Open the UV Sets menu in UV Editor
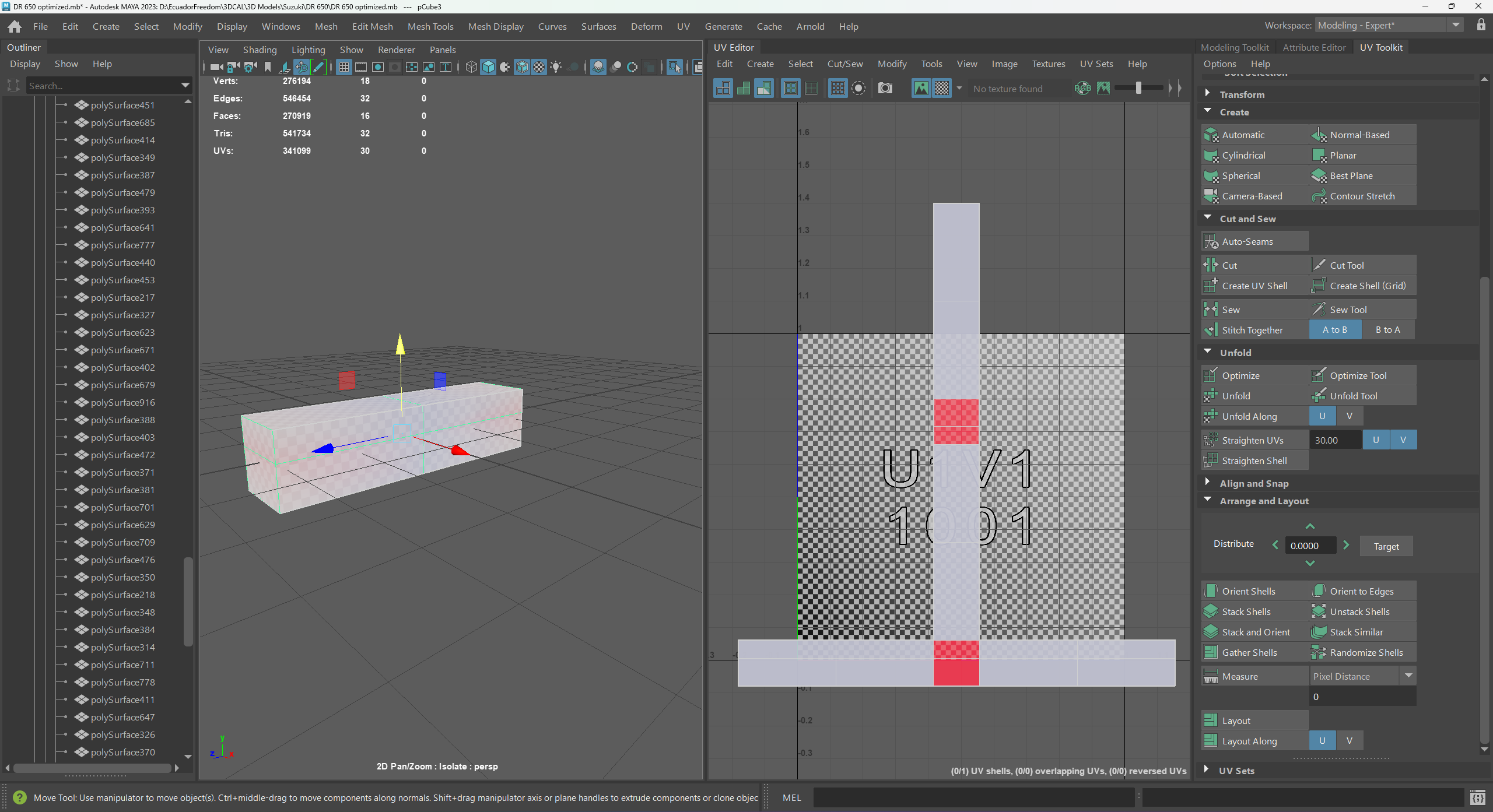This screenshot has height=812, width=1493. [1096, 64]
